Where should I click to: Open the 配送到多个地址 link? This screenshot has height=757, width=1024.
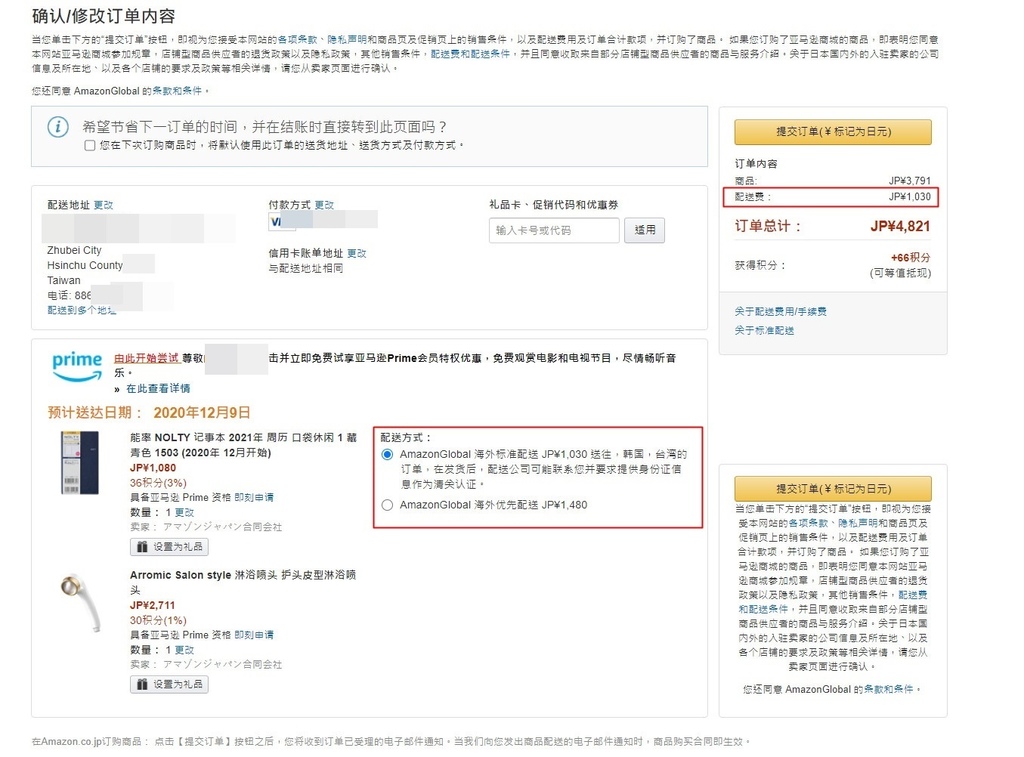pos(82,310)
